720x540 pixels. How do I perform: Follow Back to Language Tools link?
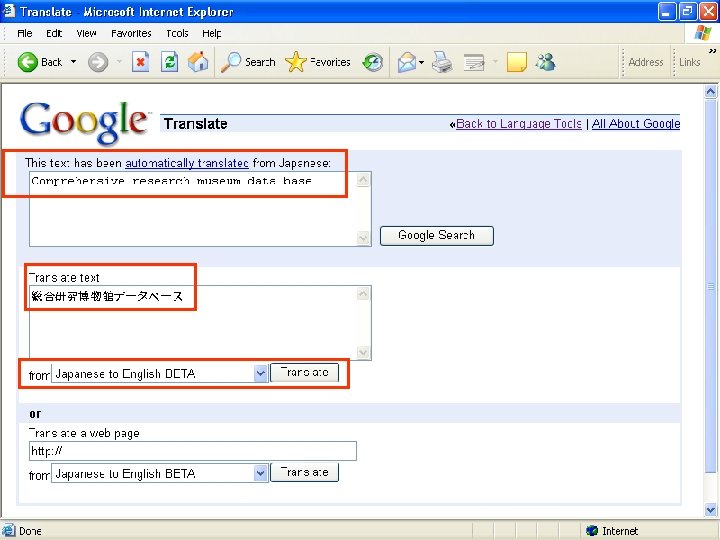[519, 124]
